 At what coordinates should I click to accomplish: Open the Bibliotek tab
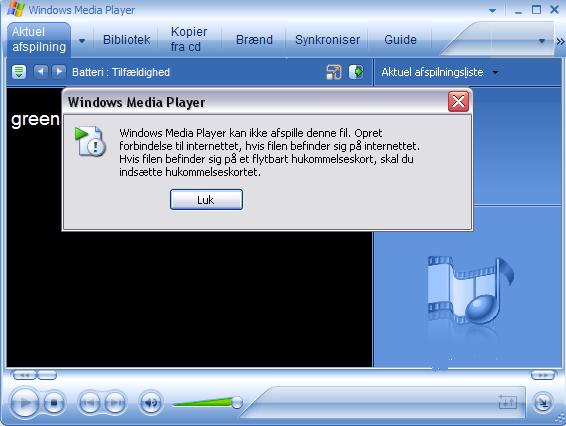126,40
